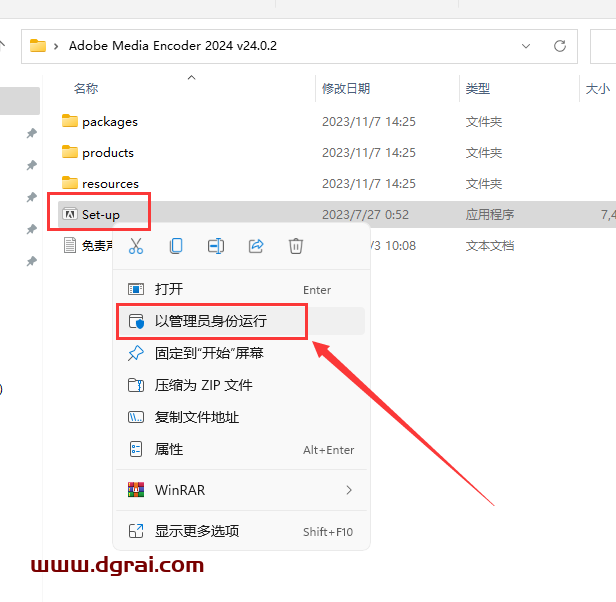
Task: Click the Rename icon in context menu
Action: pos(216,246)
